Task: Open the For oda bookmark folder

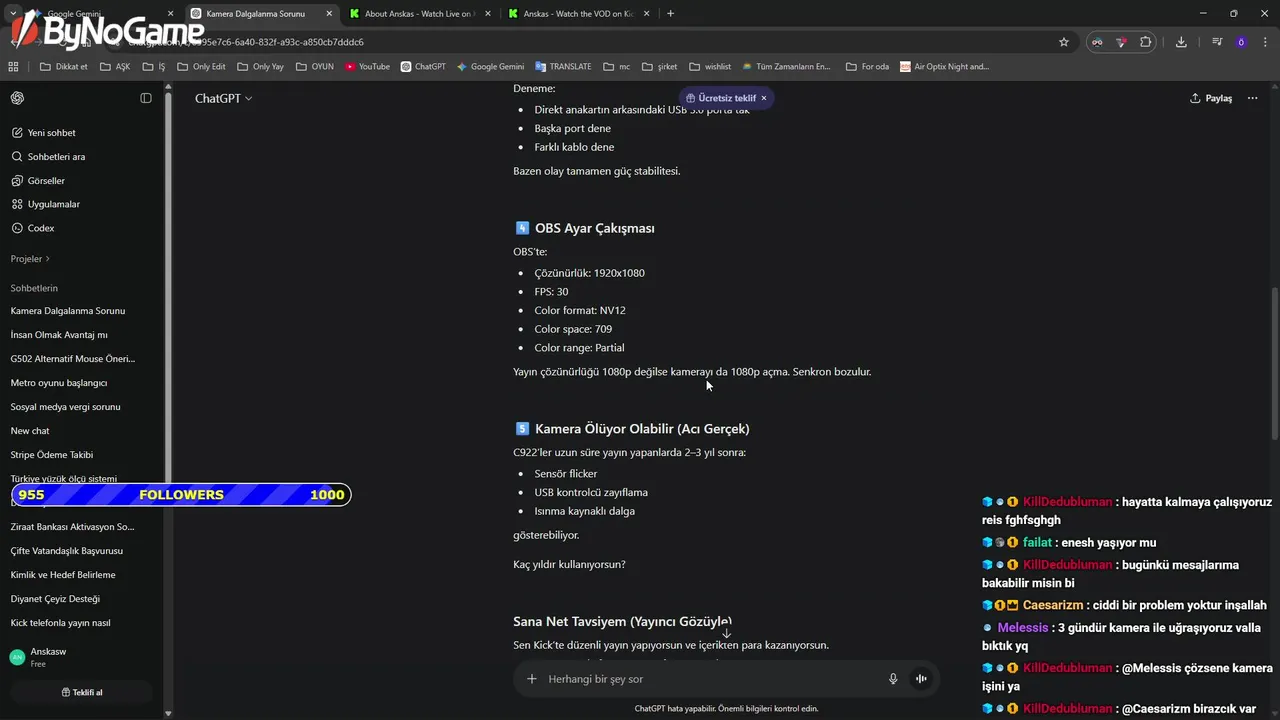Action: click(x=867, y=67)
